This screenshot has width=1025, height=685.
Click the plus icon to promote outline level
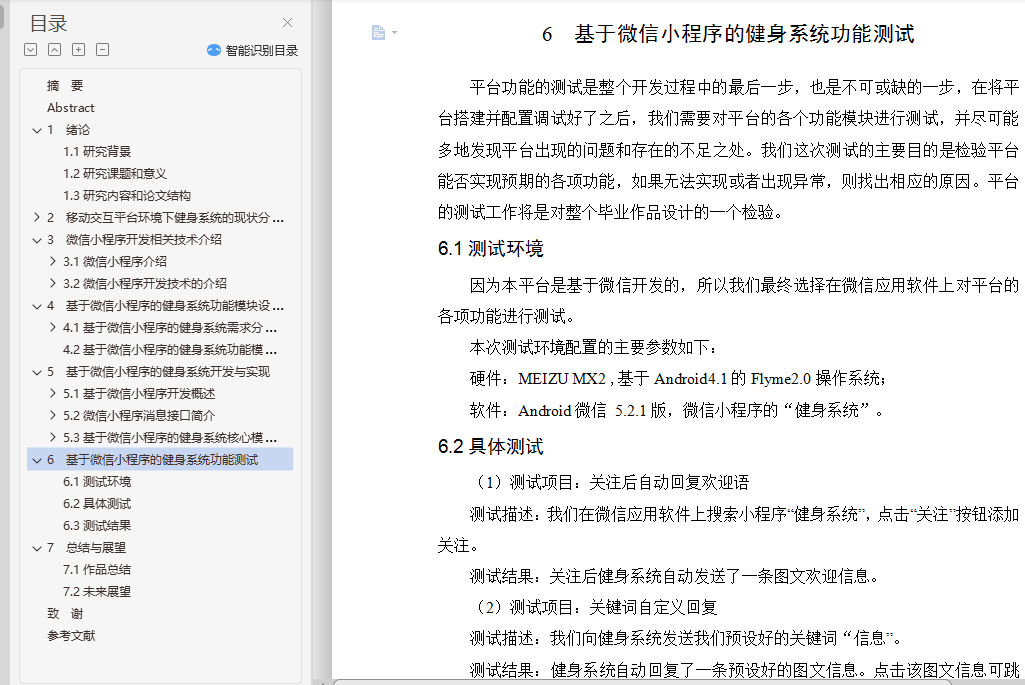tap(78, 50)
